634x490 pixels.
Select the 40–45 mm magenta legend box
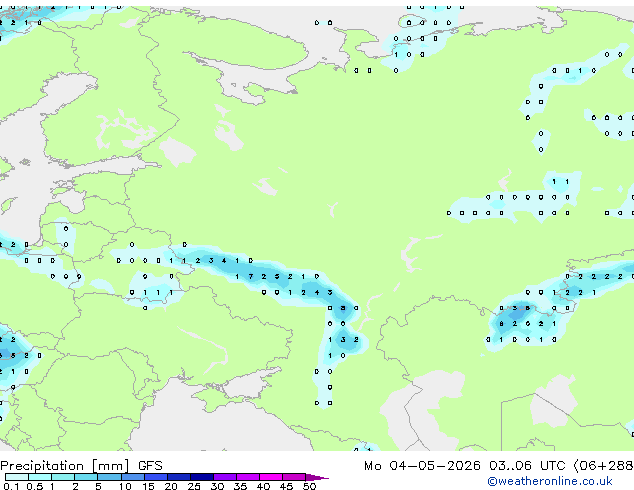tap(271, 477)
